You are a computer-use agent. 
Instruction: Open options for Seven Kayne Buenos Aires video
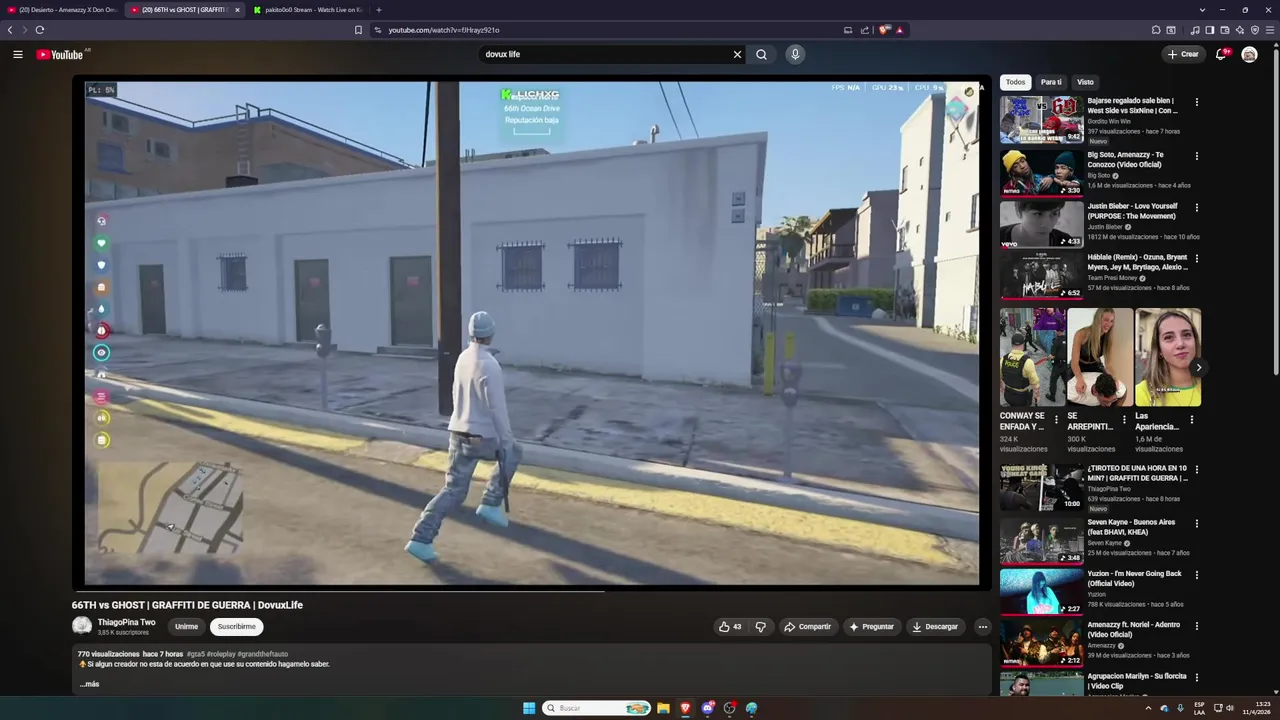1197,523
